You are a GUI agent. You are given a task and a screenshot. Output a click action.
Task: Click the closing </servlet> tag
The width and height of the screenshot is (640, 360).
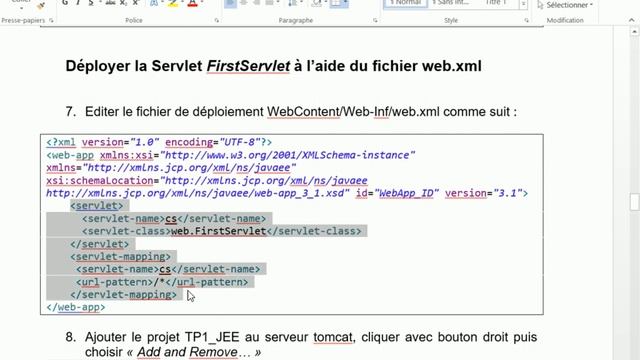100,244
